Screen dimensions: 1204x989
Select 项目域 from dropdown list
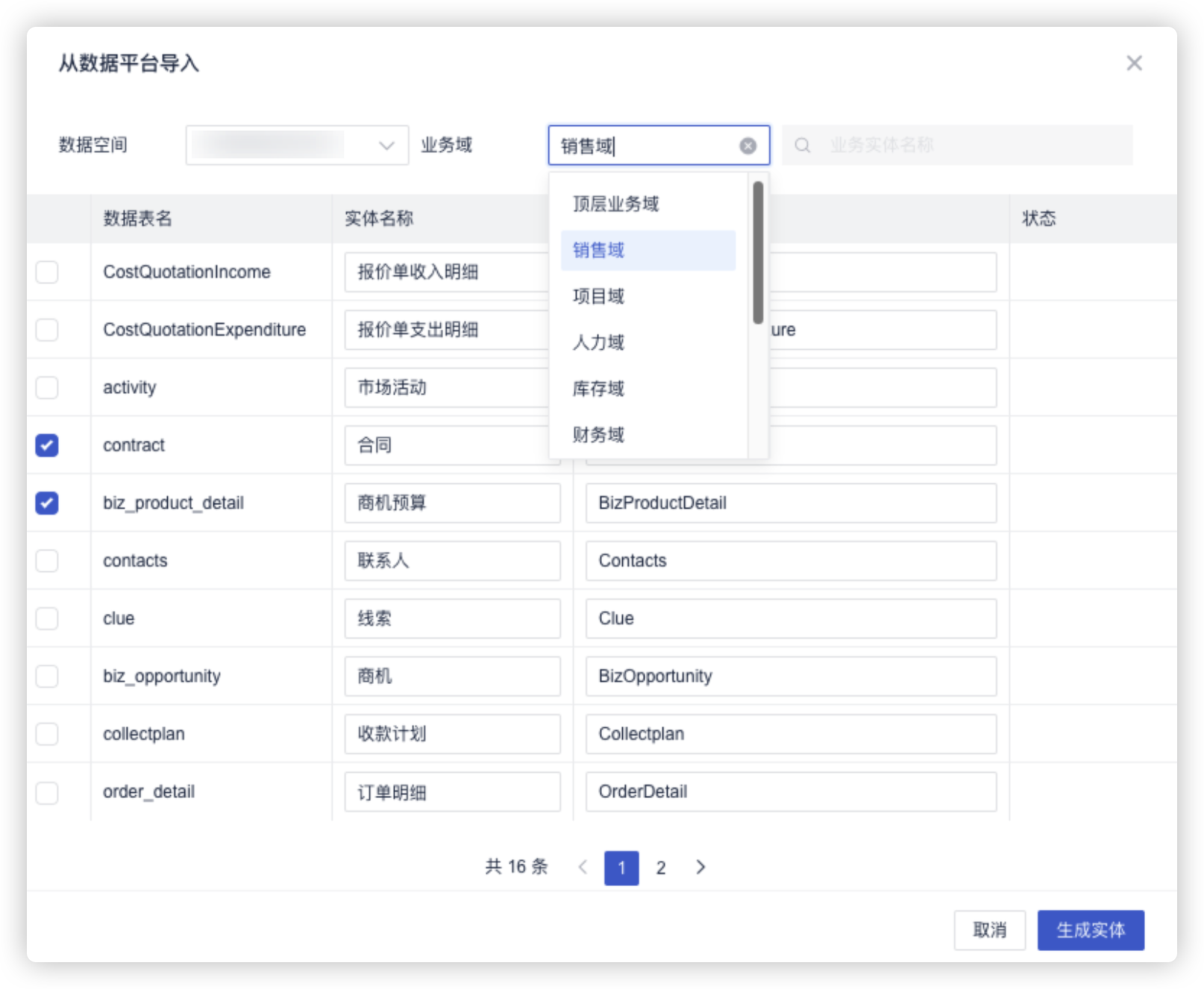pyautogui.click(x=598, y=297)
